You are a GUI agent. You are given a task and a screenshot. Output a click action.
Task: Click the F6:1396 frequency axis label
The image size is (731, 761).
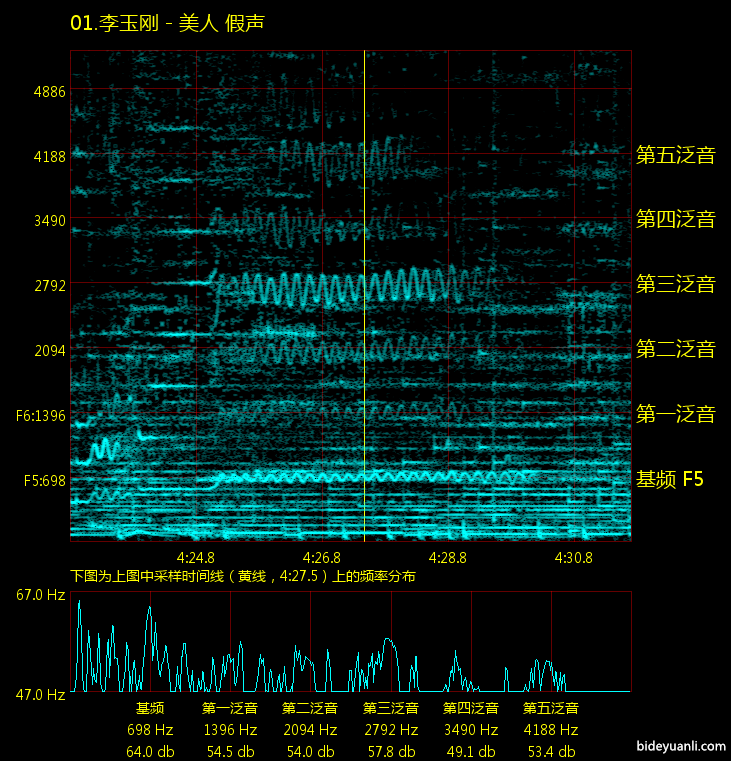tap(41, 415)
